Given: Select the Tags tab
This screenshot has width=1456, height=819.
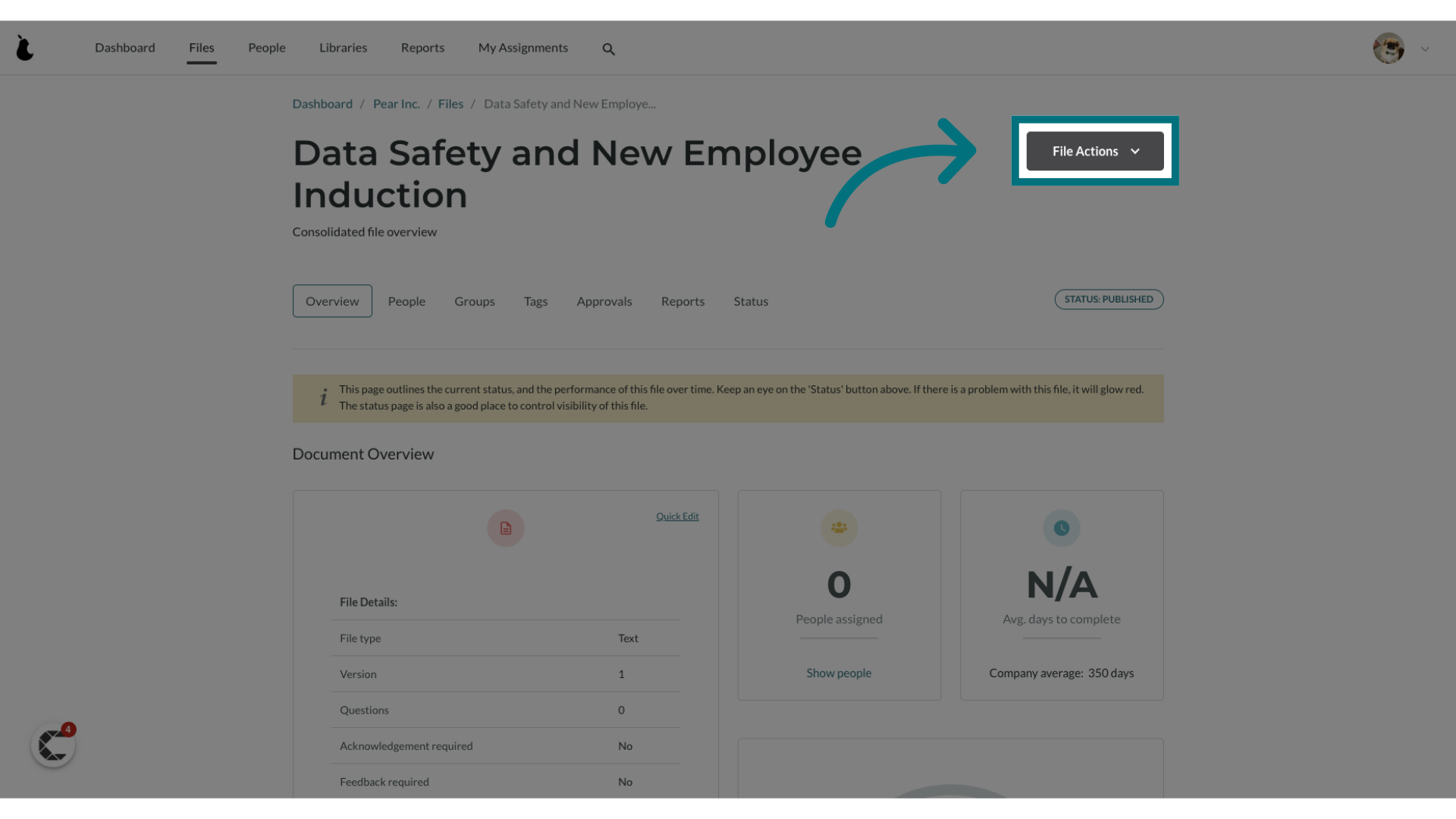Looking at the screenshot, I should [536, 301].
